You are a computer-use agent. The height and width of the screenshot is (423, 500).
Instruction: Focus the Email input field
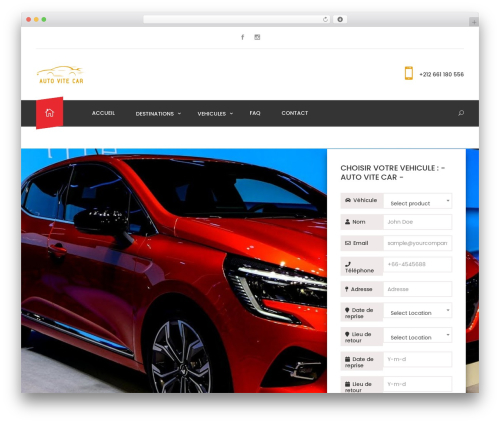tap(418, 243)
